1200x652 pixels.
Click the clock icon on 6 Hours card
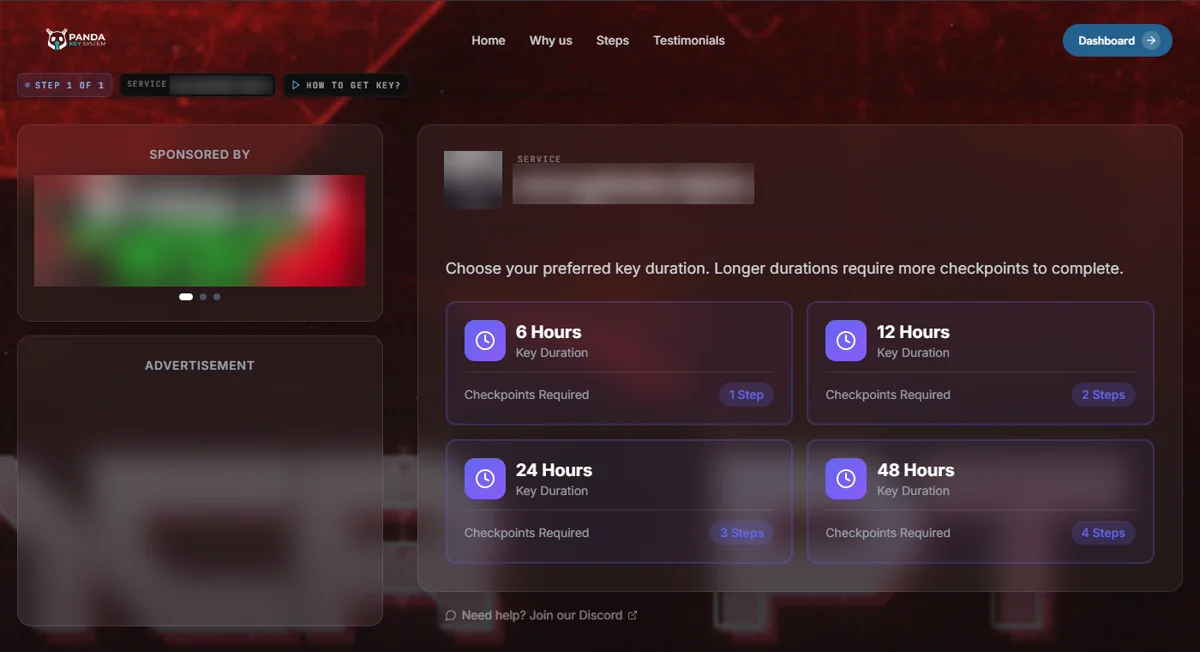point(485,341)
